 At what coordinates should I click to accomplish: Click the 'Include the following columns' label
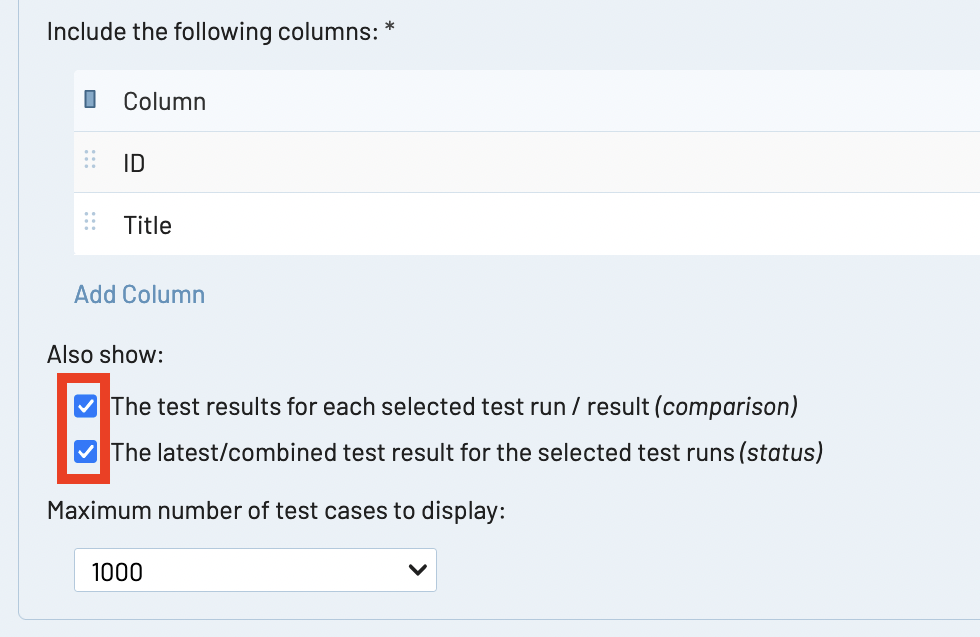pos(212,31)
